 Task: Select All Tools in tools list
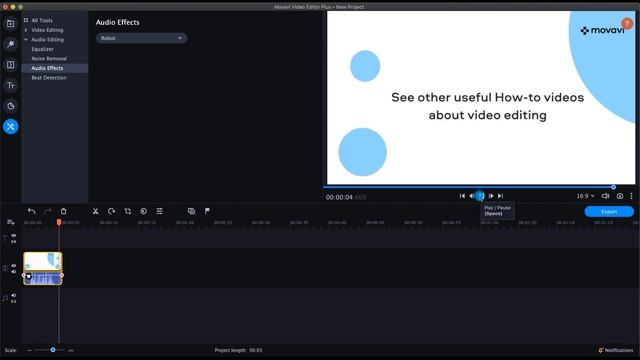pos(42,20)
